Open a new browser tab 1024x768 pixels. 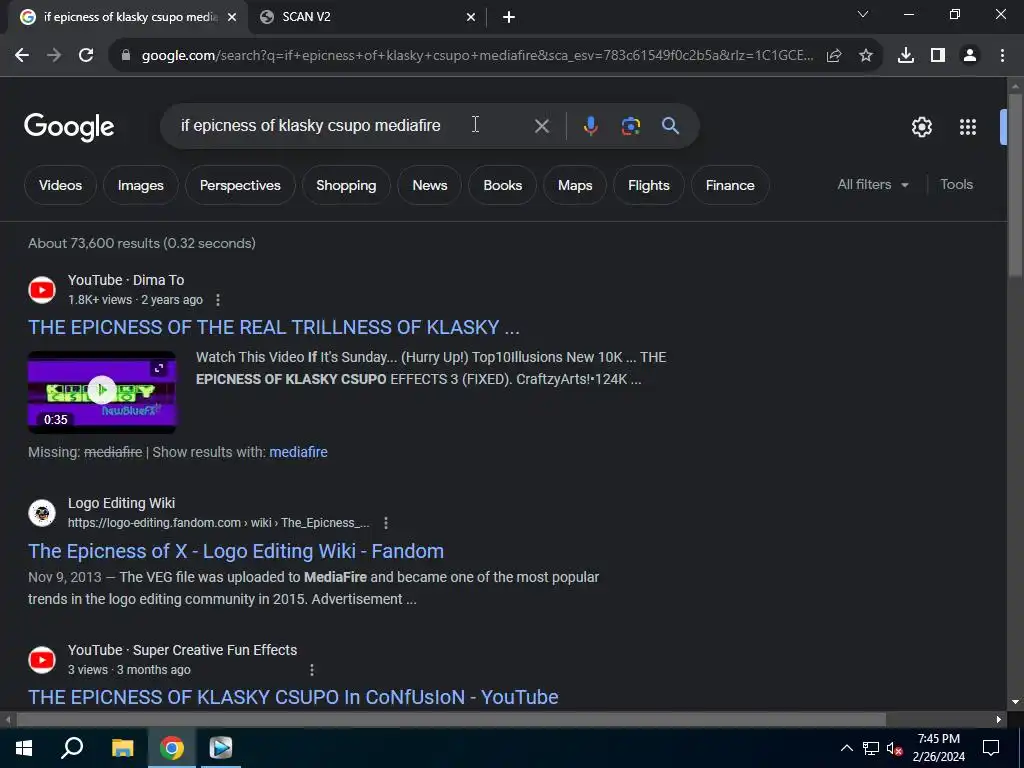(509, 17)
